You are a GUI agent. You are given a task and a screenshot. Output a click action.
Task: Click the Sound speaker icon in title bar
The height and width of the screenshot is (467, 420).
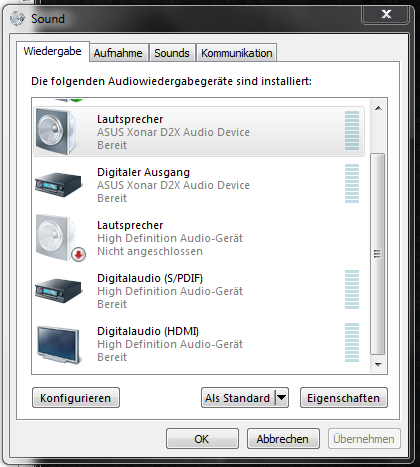coord(17,18)
